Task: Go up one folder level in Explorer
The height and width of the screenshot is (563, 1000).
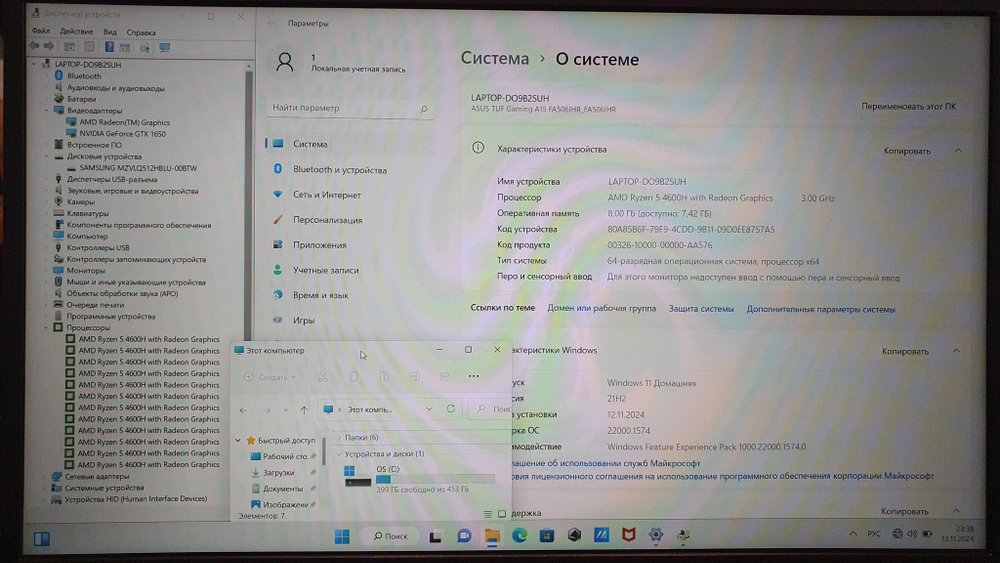Action: (304, 409)
